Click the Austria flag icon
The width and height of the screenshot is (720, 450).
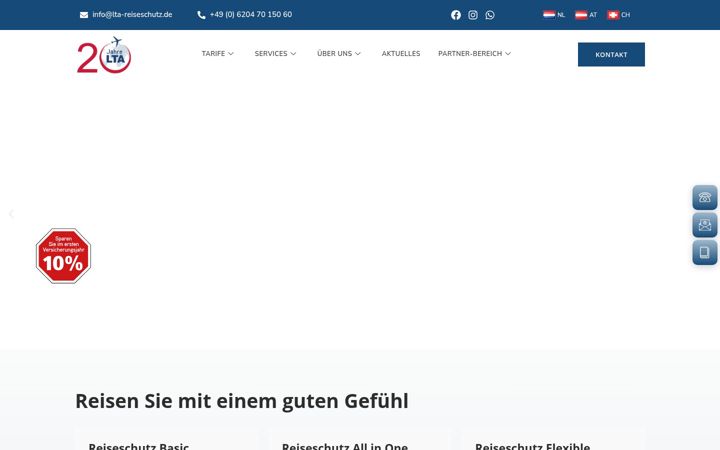581,15
